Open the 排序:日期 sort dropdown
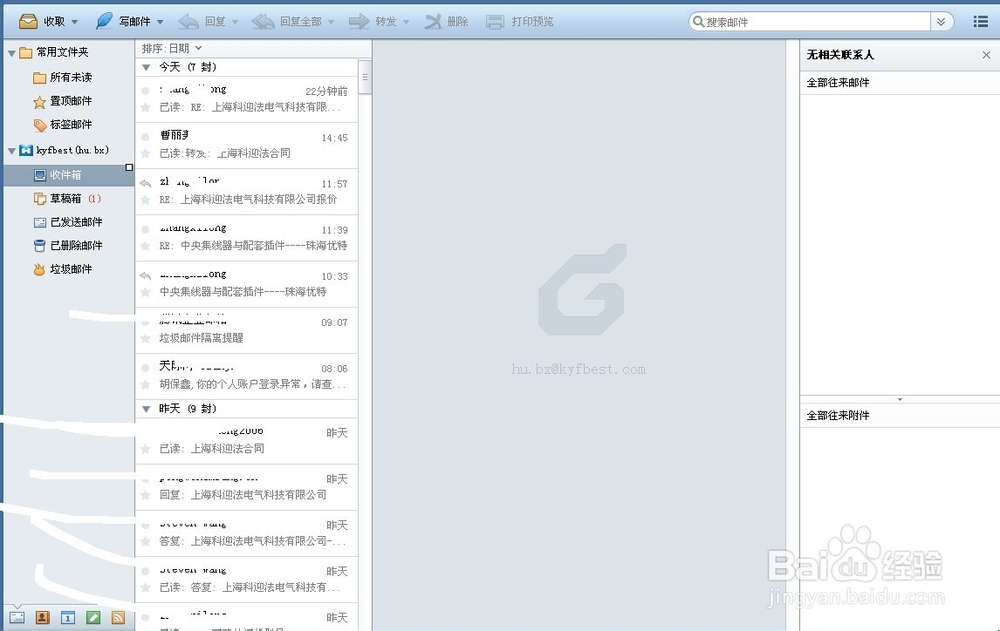 tap(172, 48)
